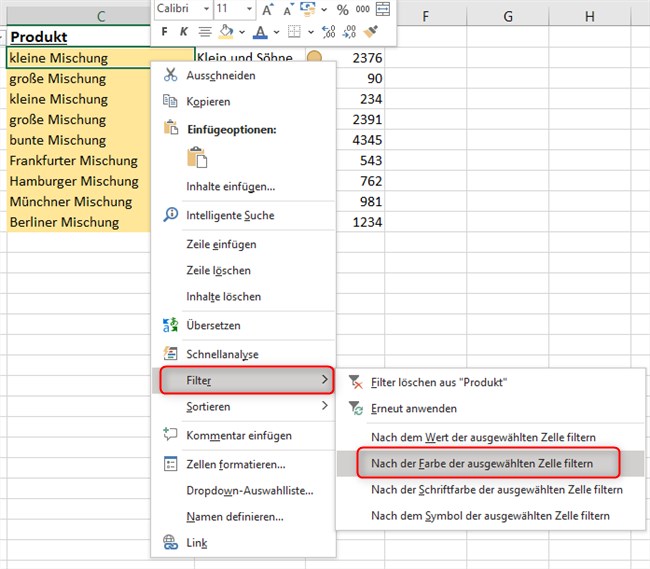Increase decimal places icon
Viewport: 650px width, 569px height.
[328, 31]
